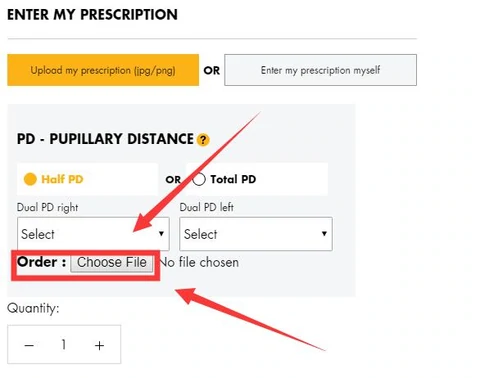Click the Choose File button
Image resolution: width=480 pixels, height=378 pixels.
click(x=112, y=263)
